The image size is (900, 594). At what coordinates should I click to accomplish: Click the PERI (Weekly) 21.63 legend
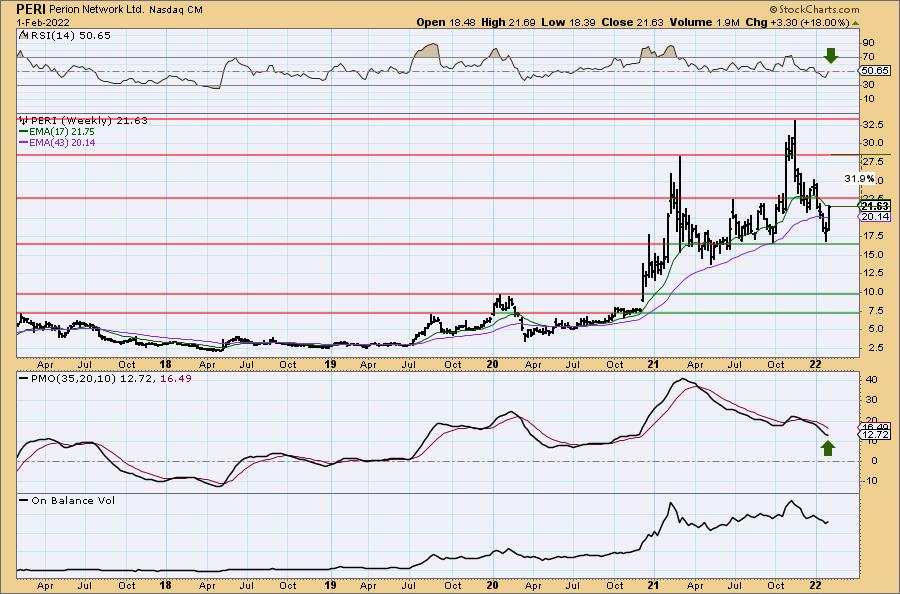coord(89,121)
